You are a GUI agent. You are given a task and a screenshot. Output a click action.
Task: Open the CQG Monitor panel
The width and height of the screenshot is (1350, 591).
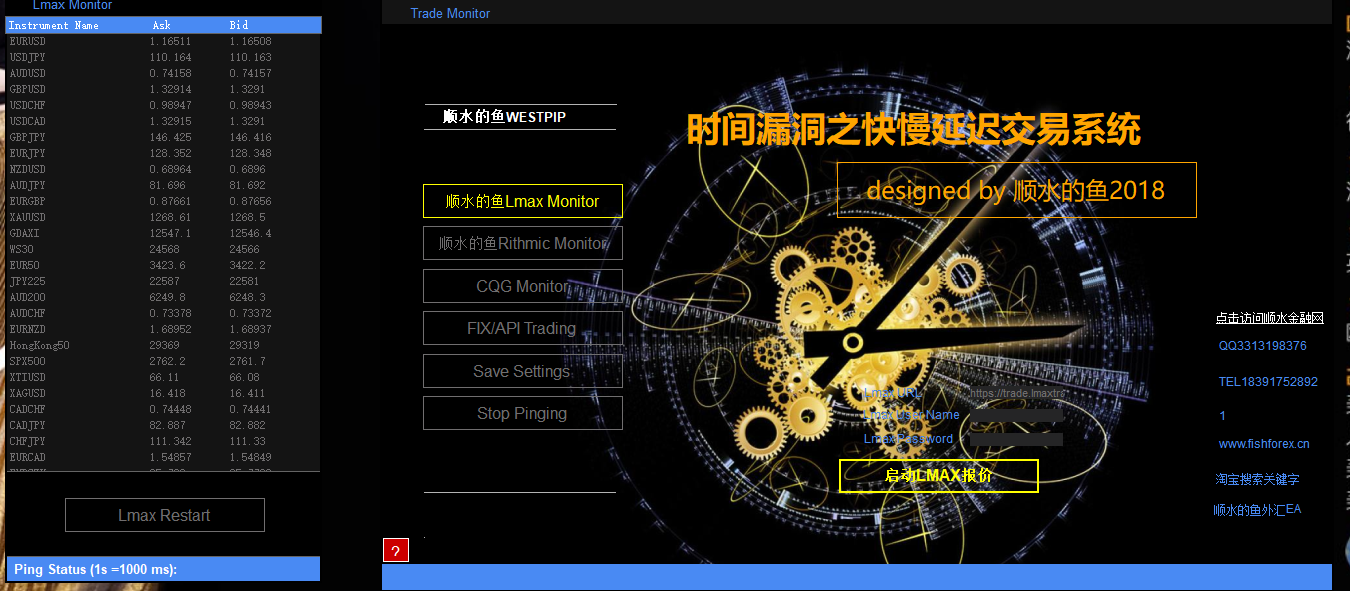[522, 286]
